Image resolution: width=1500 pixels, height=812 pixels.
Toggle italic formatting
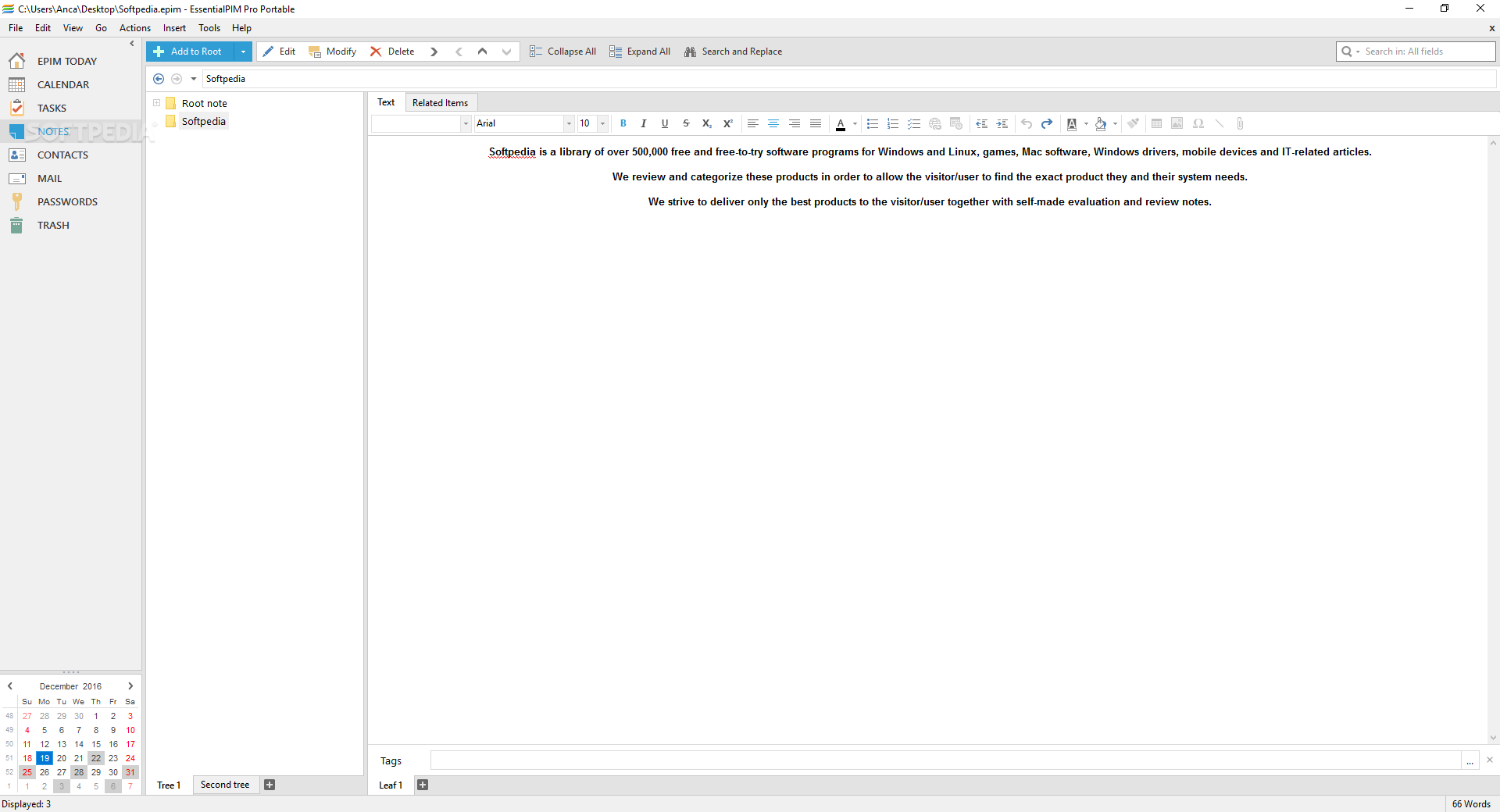click(x=644, y=123)
